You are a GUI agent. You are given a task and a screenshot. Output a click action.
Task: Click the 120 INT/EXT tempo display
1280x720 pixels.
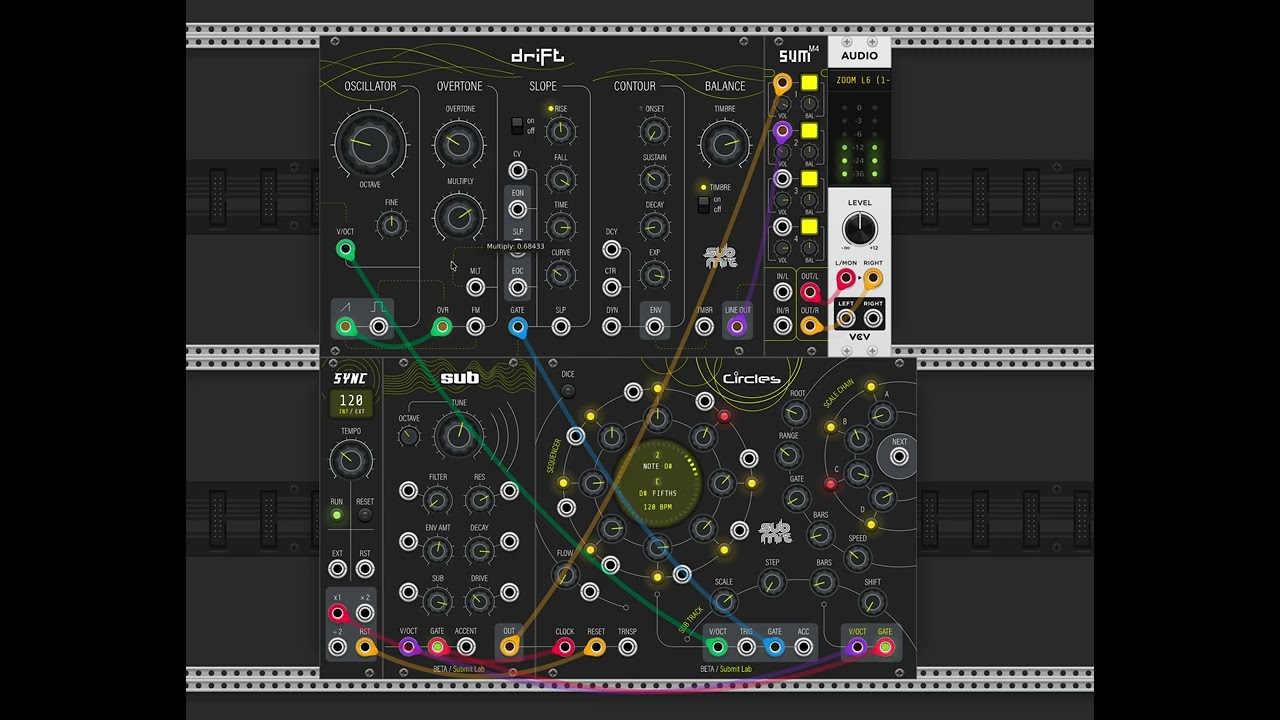click(x=351, y=403)
